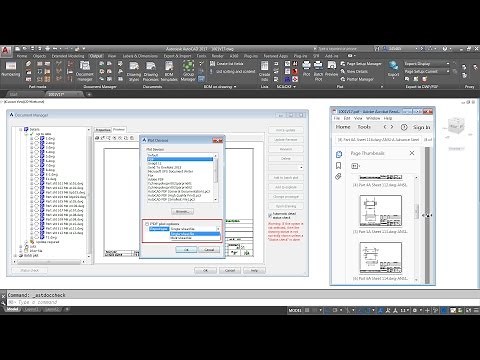The image size is (480, 360).
Task: Open Bookmarks panel icon in Acrobat
Action: coord(339,166)
